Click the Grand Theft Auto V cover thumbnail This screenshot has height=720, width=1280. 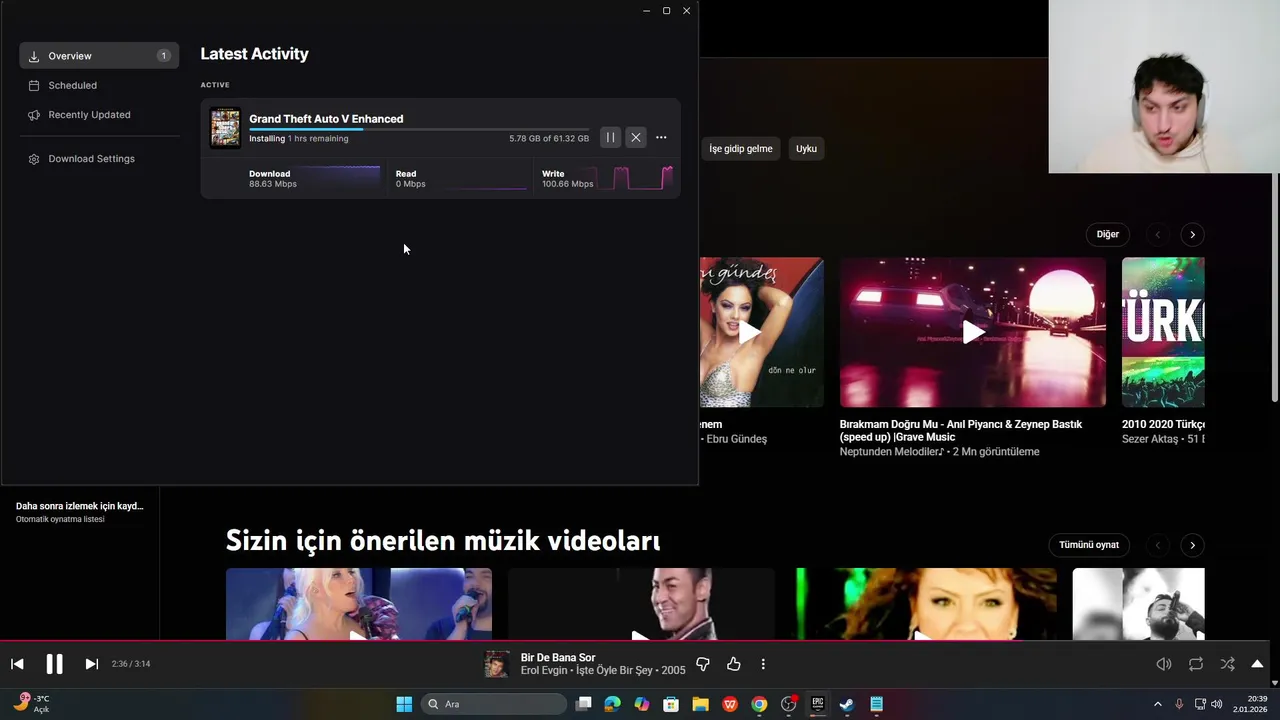[225, 128]
